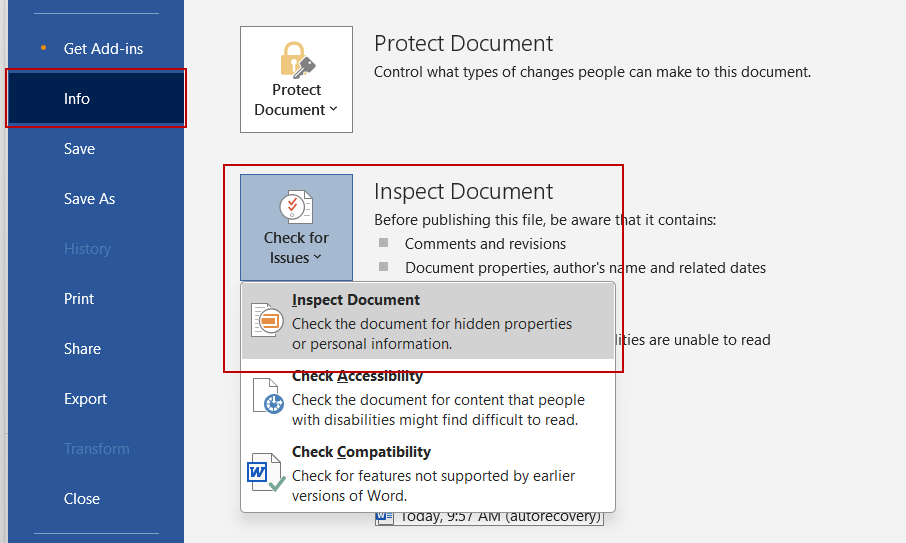The height and width of the screenshot is (543, 906).
Task: Open the Save As page
Action: [89, 199]
